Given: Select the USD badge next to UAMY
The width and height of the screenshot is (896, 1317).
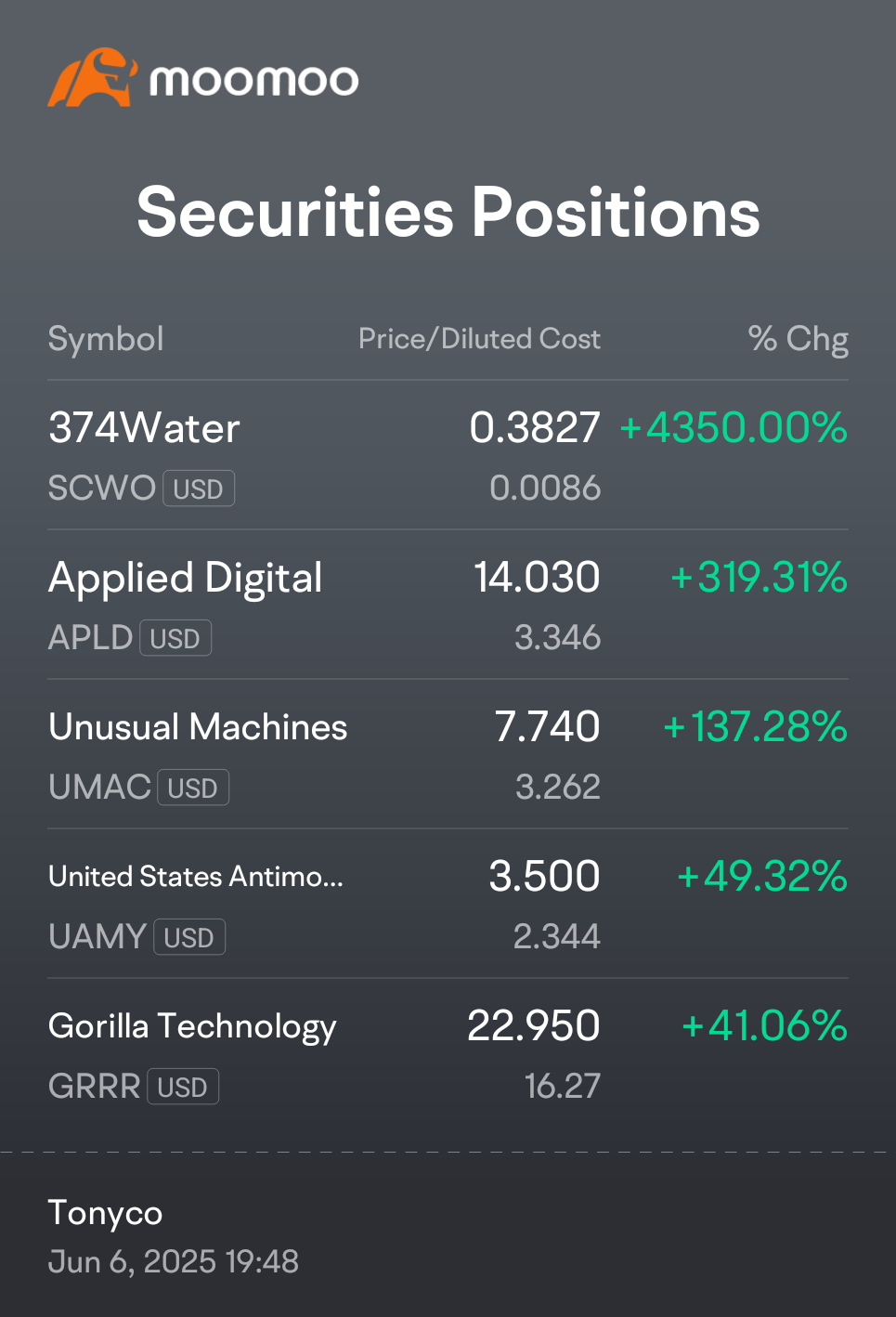Looking at the screenshot, I should [x=189, y=937].
